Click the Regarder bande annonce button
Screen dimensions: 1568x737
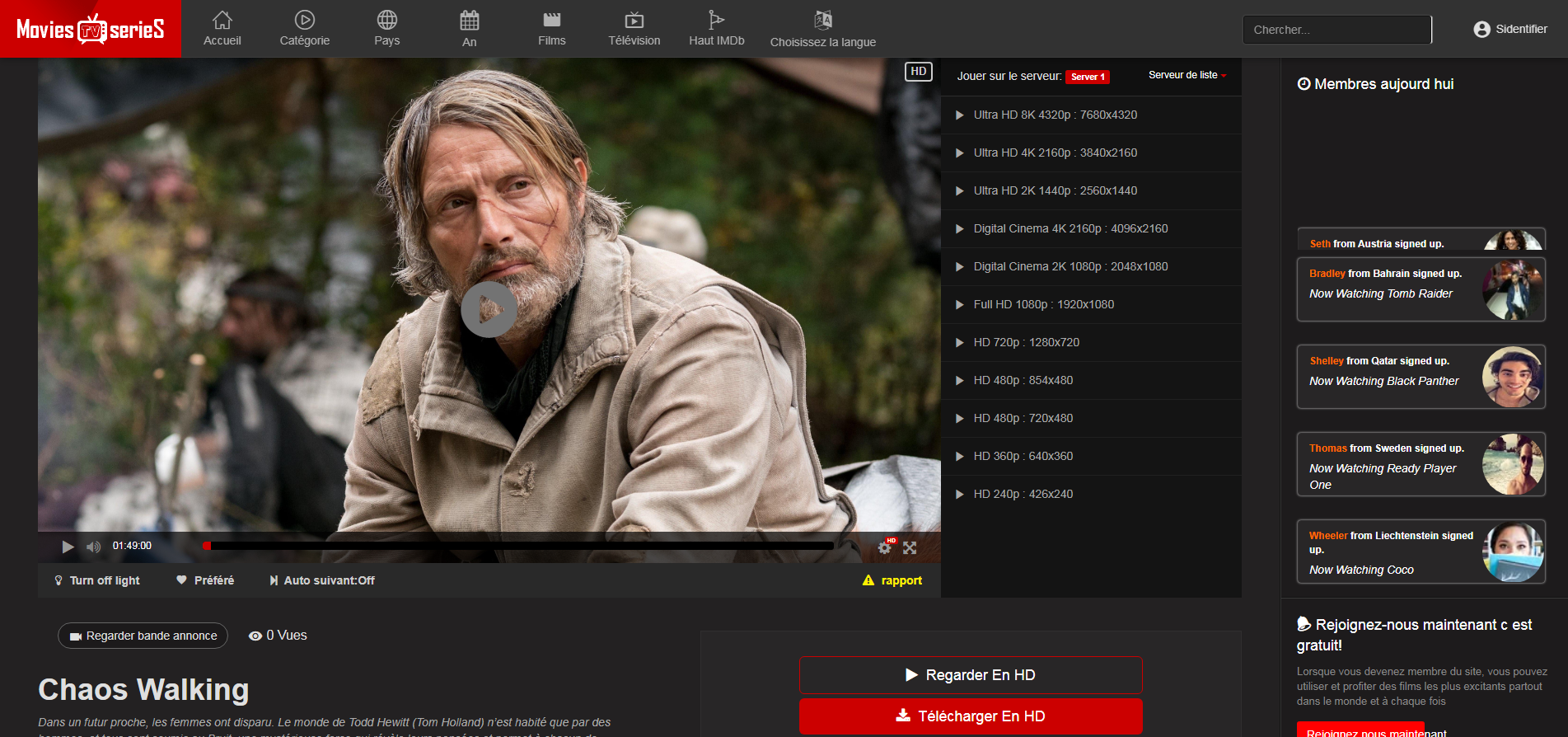(143, 636)
